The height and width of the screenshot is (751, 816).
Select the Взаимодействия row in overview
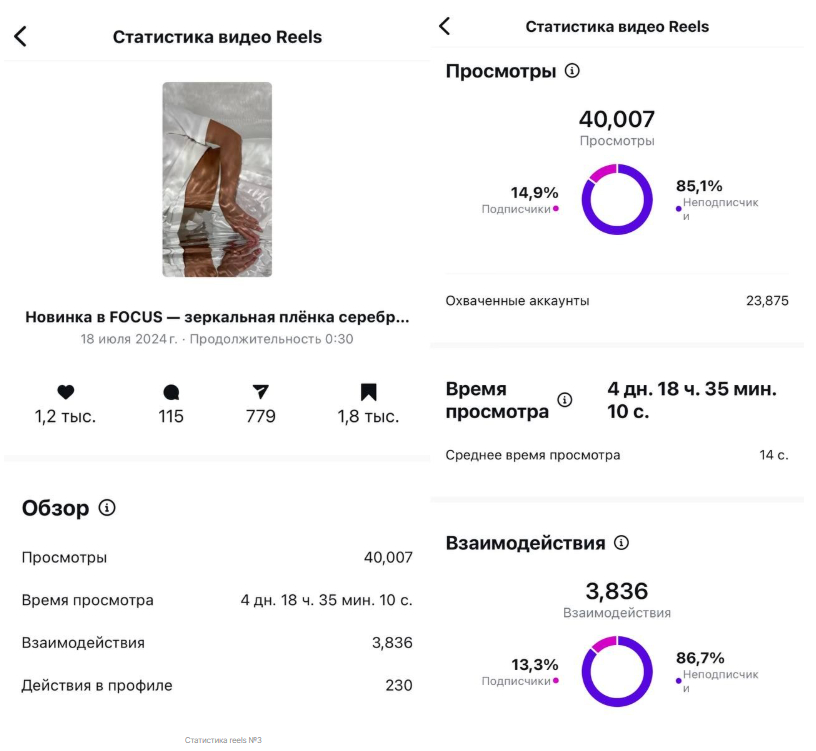(x=217, y=643)
